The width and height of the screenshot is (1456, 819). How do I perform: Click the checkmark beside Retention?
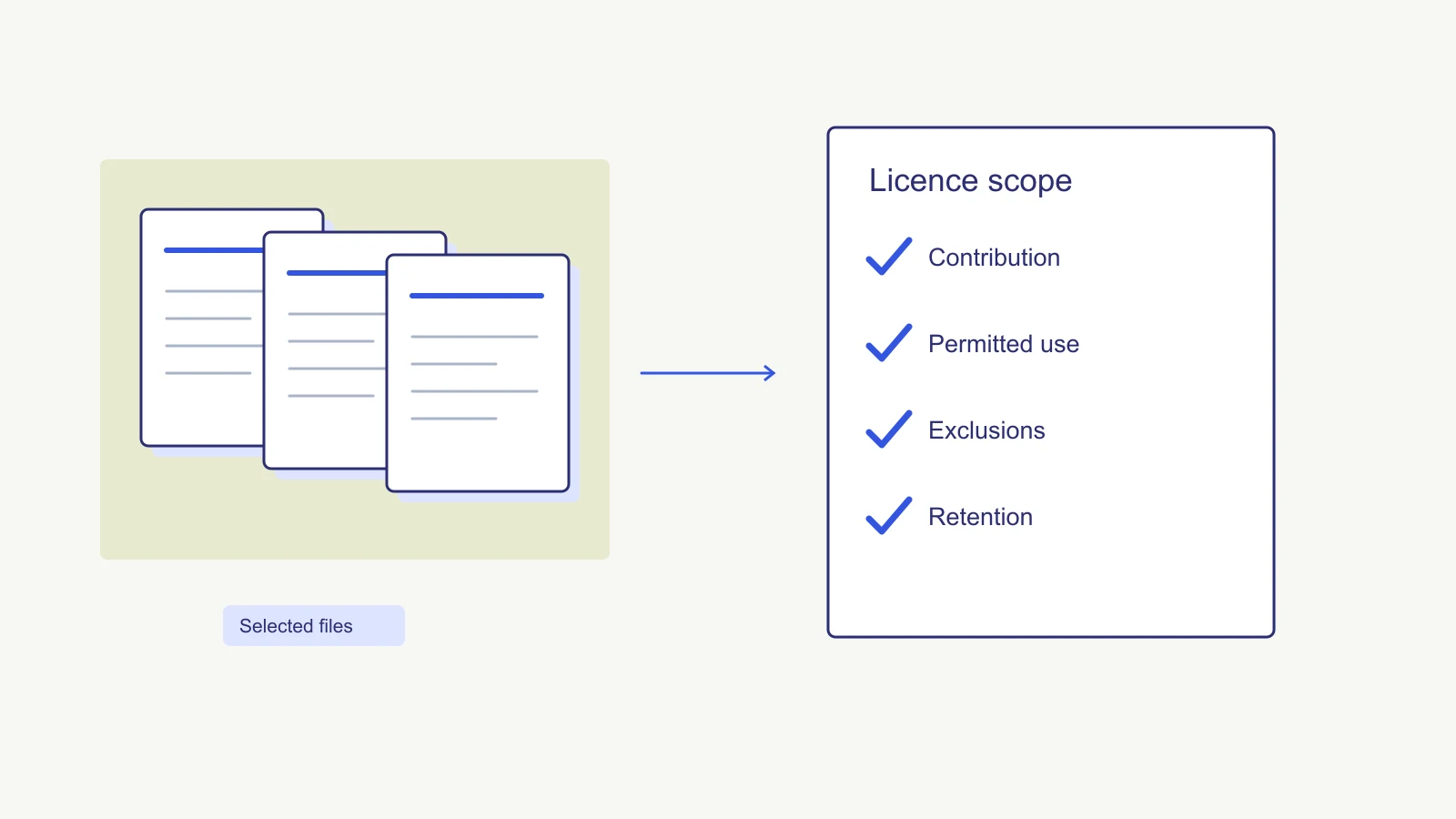[x=889, y=516]
